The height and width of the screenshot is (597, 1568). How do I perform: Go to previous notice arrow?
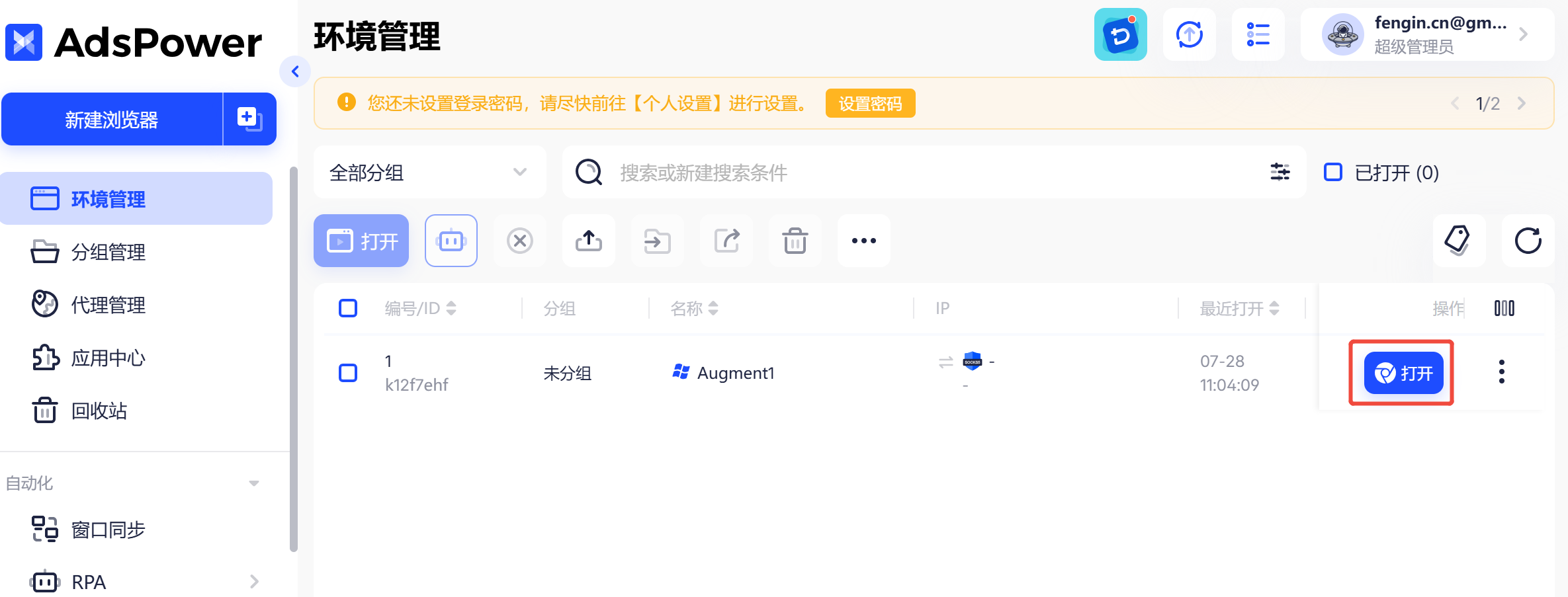(1455, 103)
